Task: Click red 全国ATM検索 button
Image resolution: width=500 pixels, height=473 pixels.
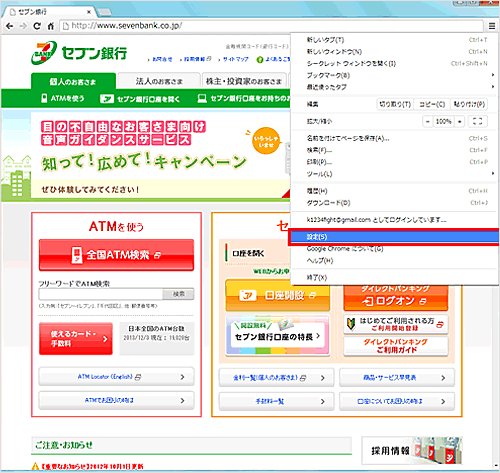Action: coord(116,255)
